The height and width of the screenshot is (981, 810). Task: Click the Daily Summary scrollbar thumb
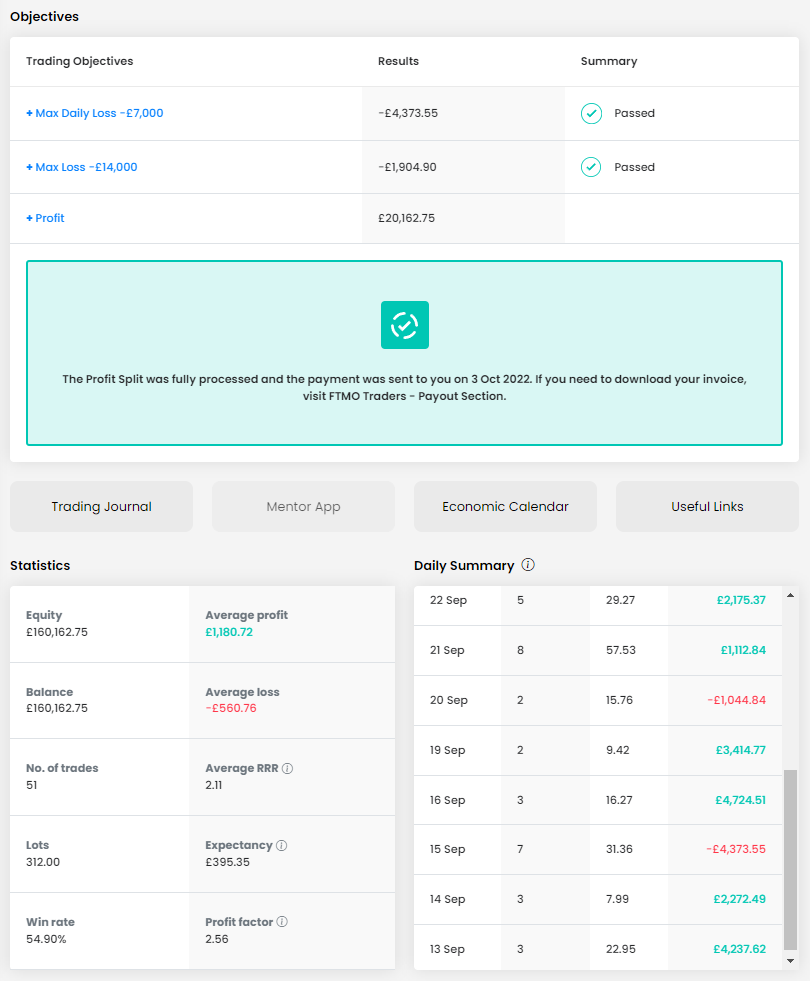(x=791, y=860)
